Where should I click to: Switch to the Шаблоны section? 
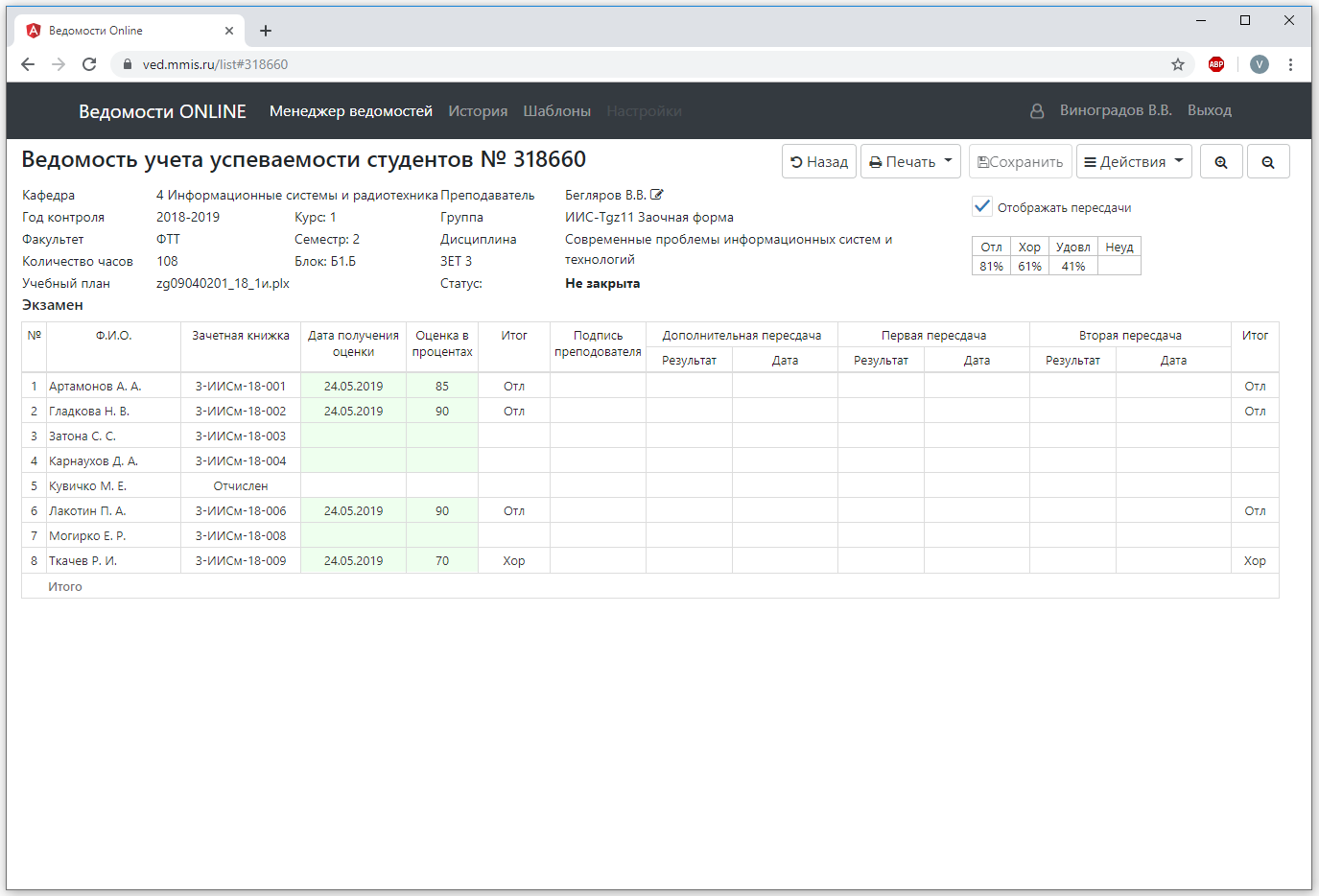[556, 111]
